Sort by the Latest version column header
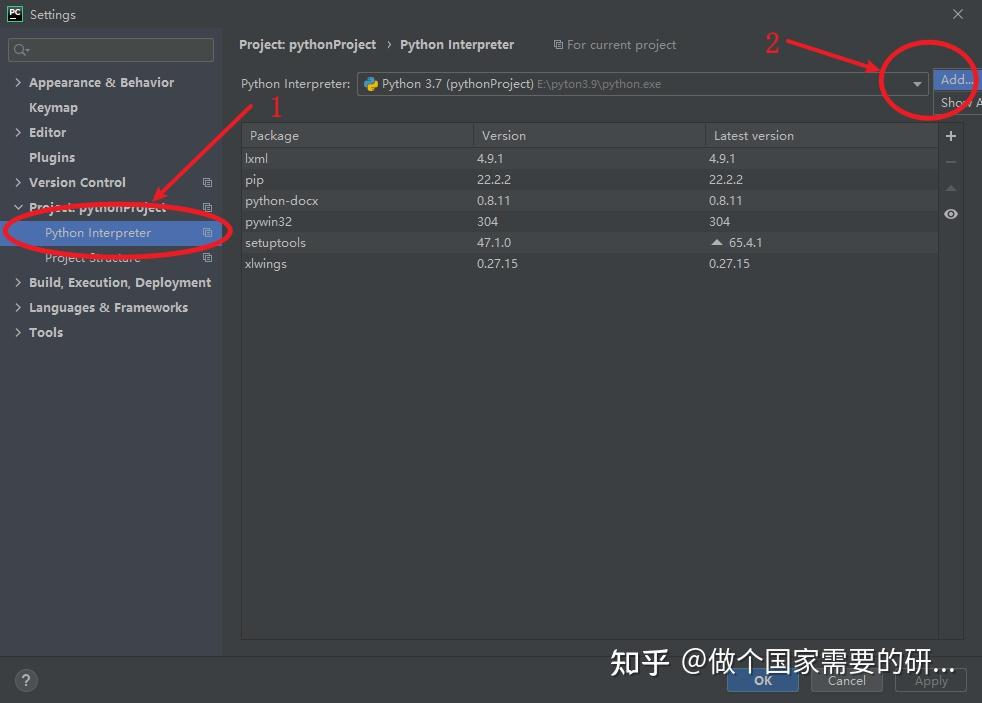Screen dimensions: 982x703 822,135
